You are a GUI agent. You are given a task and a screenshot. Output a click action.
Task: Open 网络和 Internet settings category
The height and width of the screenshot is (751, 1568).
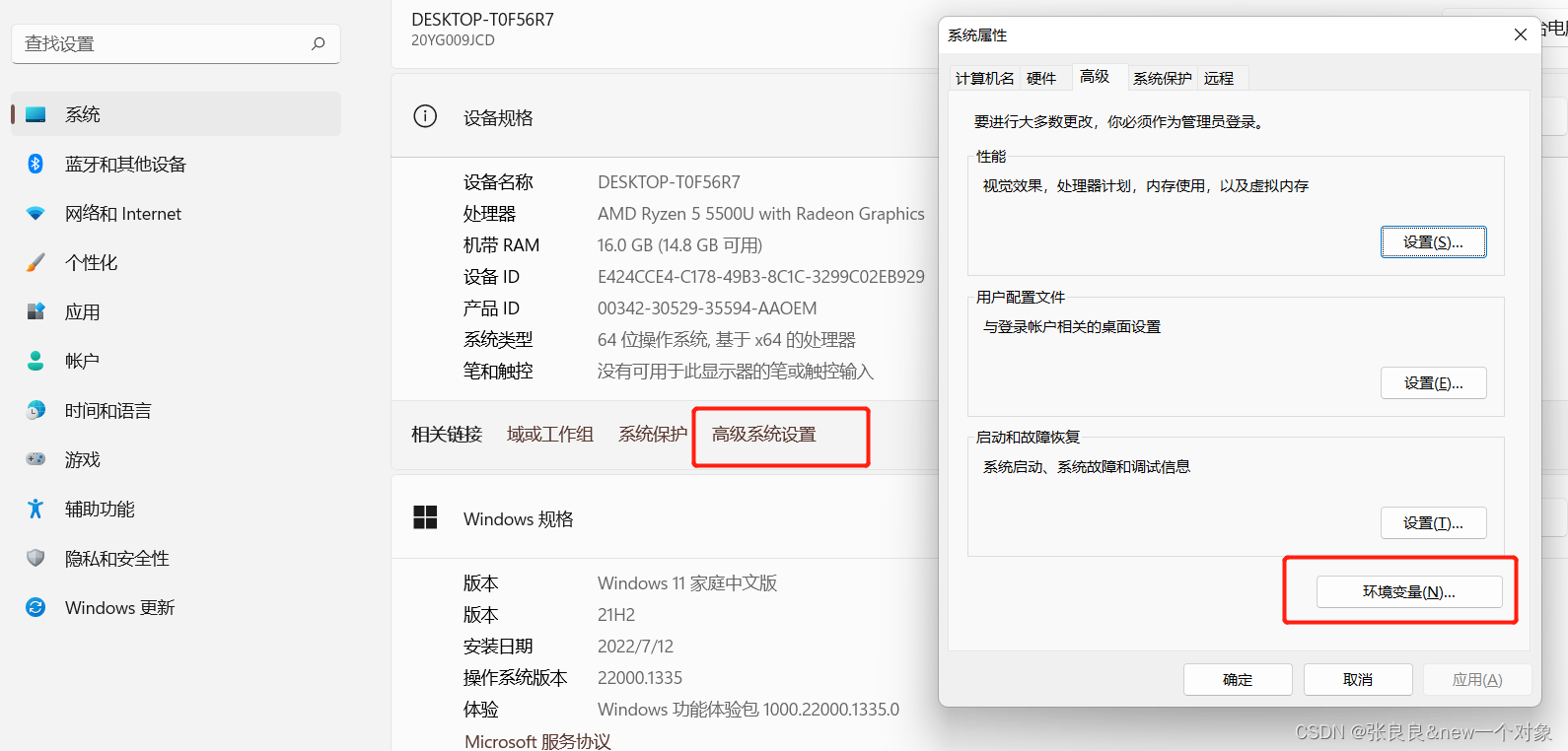[x=176, y=213]
